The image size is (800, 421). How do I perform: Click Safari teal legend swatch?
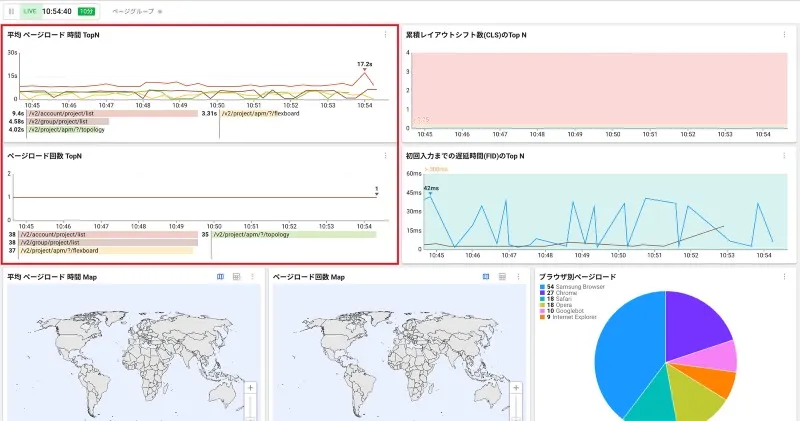[x=542, y=299]
